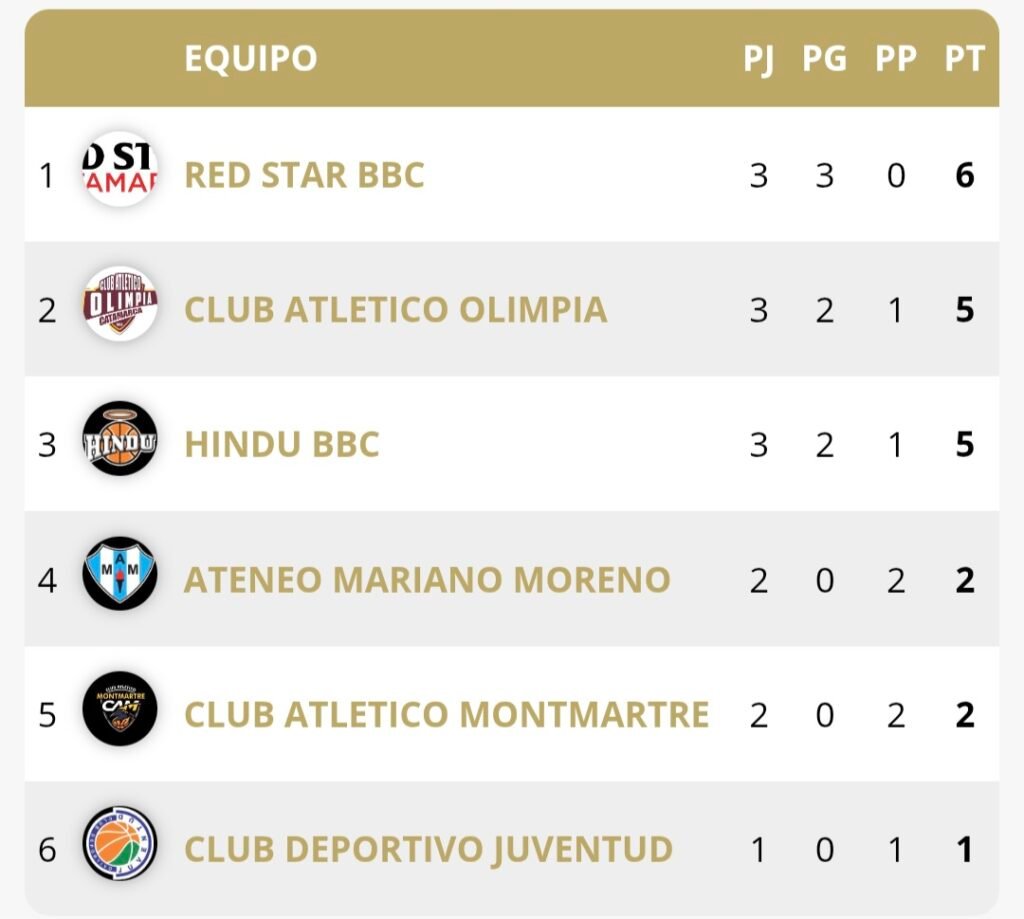Select the Club Deportivo Juventud logo
Screen dimensions: 1024x919
point(120,843)
